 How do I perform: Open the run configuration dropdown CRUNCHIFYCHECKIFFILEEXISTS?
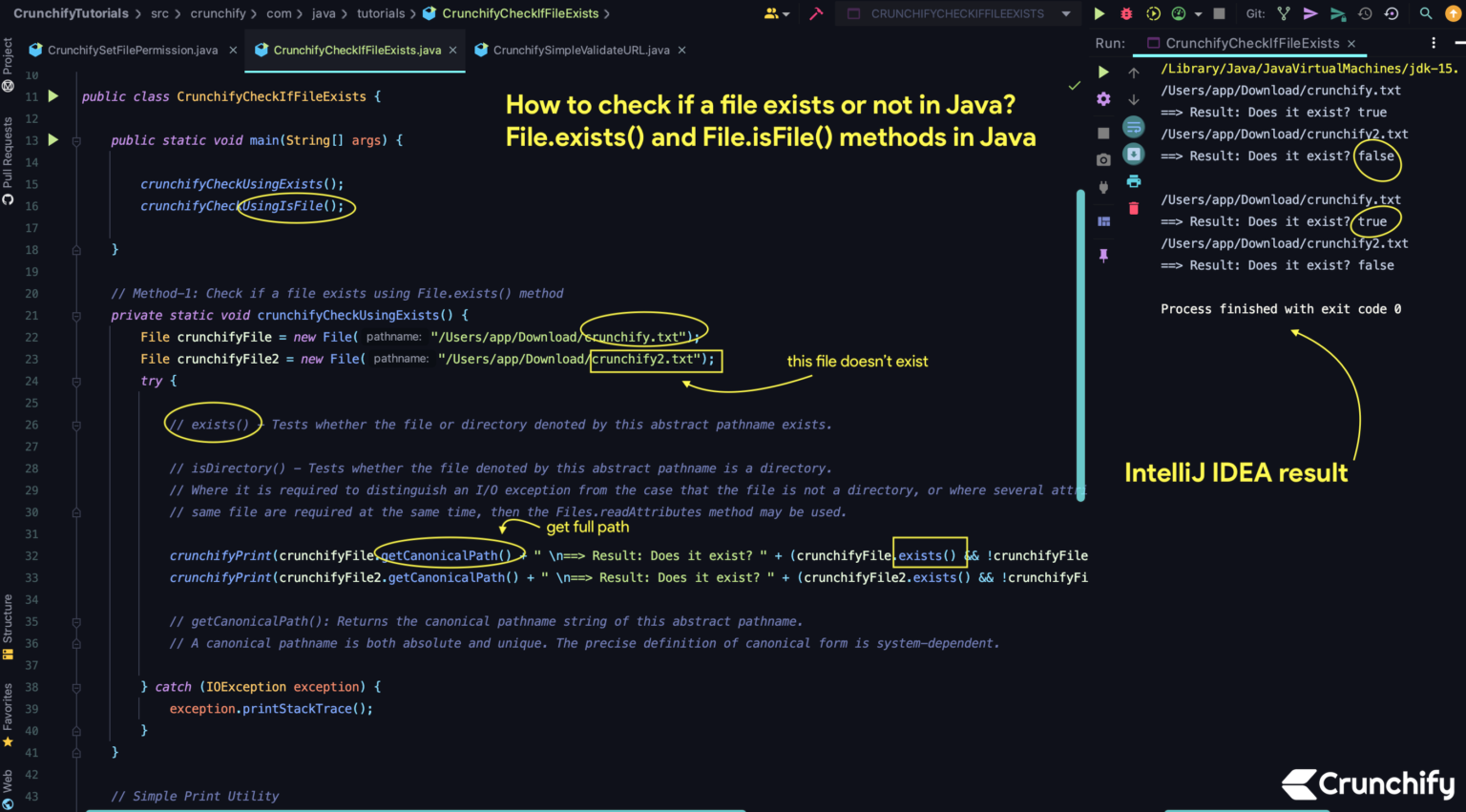pyautogui.click(x=954, y=13)
